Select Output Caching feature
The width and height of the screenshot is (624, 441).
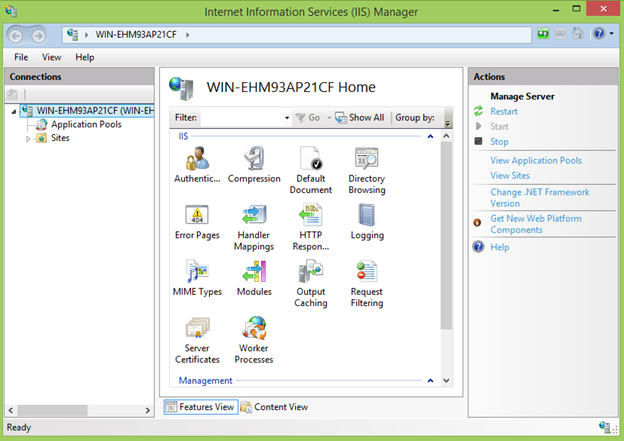[x=311, y=284]
